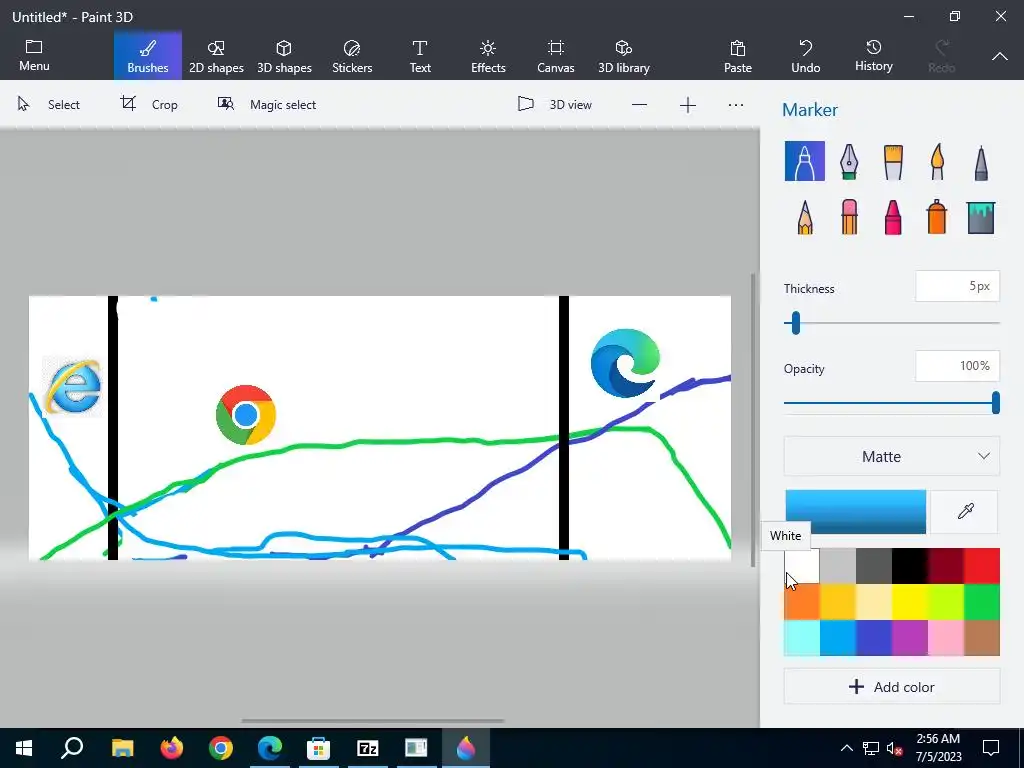
Task: Click the Add color button
Action: click(891, 686)
